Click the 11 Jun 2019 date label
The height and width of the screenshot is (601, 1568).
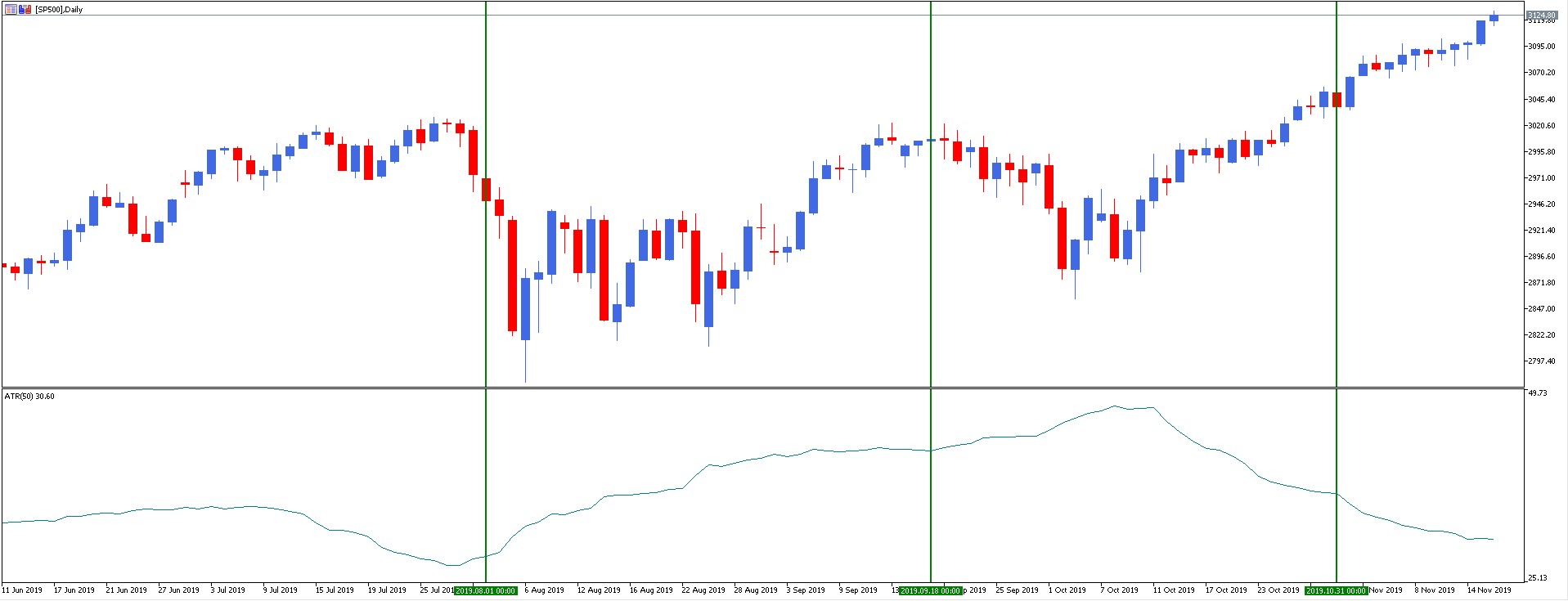[22, 590]
